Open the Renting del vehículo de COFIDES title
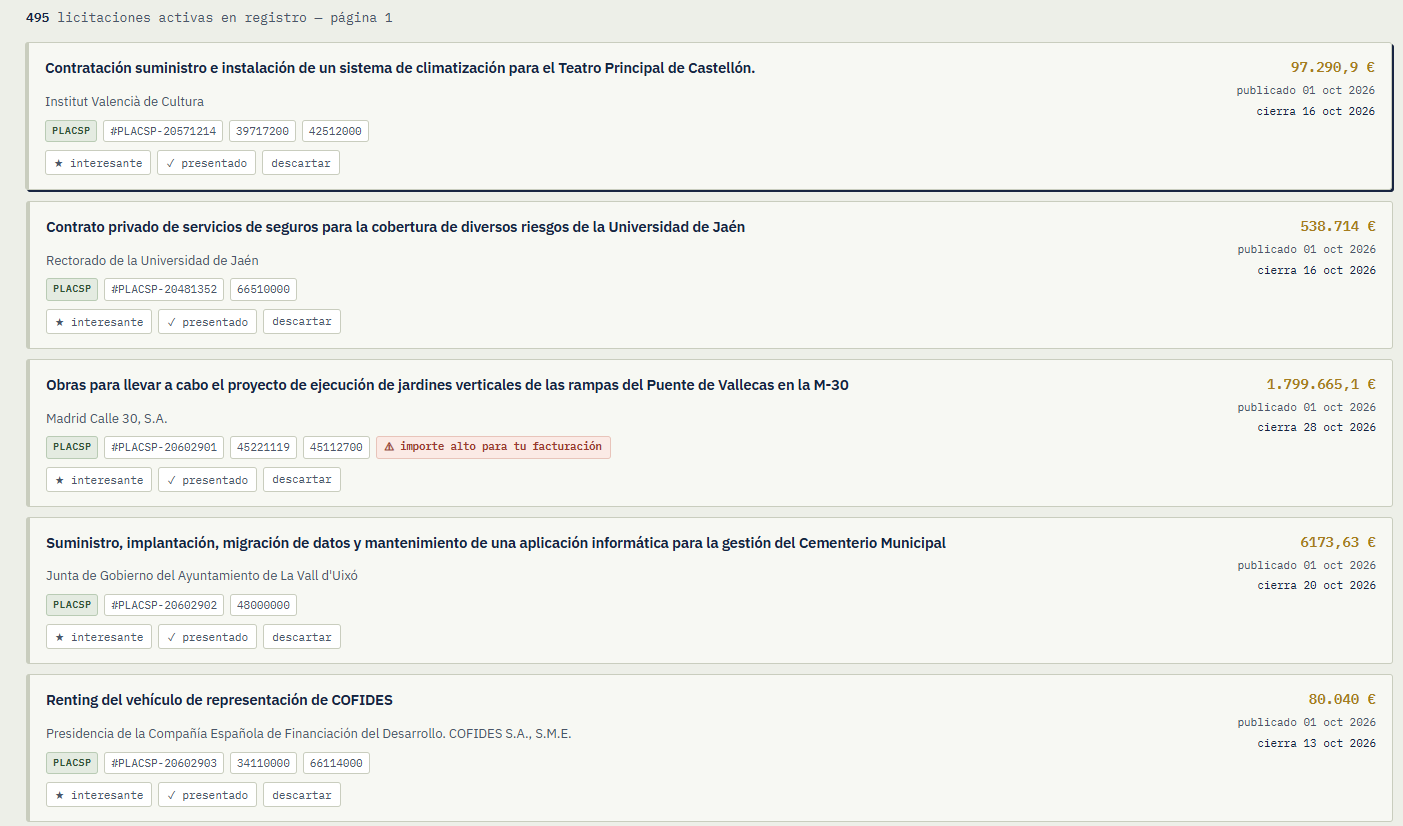This screenshot has width=1403, height=826. (219, 700)
